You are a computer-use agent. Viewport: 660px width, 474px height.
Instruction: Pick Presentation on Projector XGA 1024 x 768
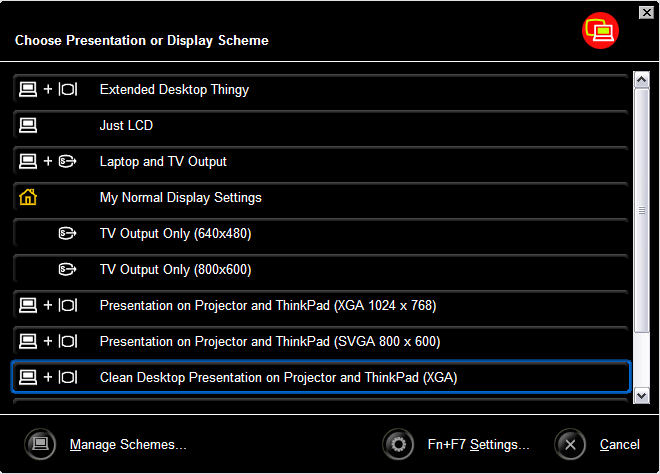point(268,306)
